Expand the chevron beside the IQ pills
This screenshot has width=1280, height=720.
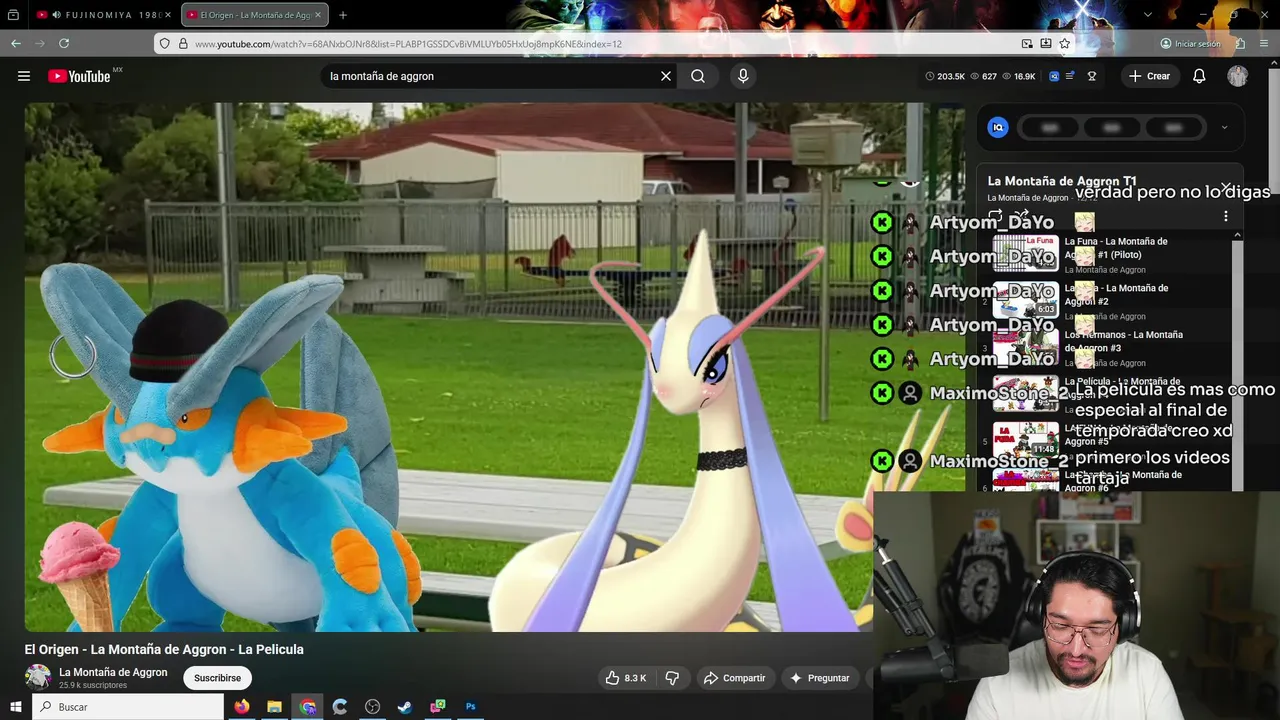pyautogui.click(x=1224, y=127)
